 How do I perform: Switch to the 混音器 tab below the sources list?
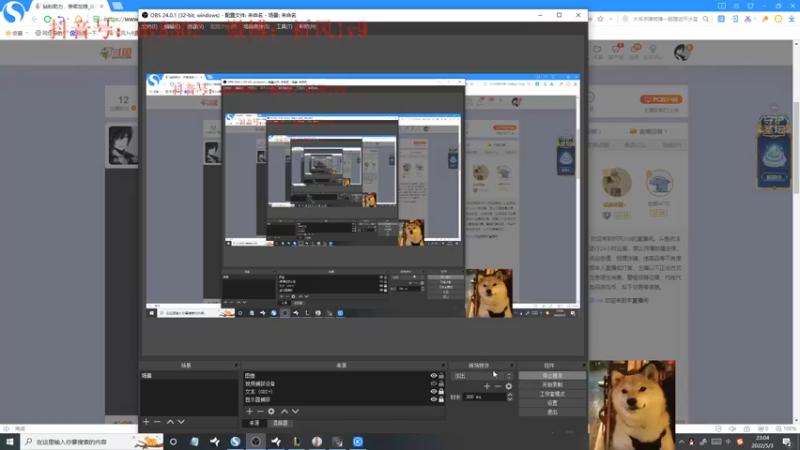(x=280, y=423)
